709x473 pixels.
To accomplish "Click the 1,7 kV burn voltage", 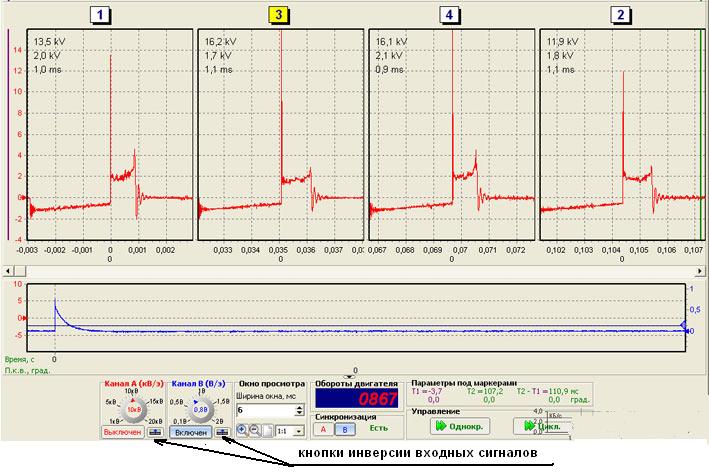I will pos(217,56).
